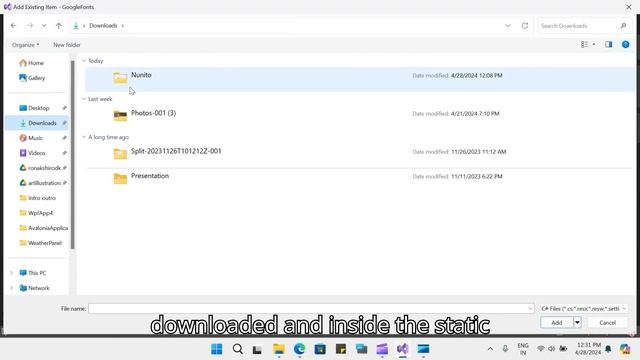Switch to Visual Studio in the taskbar
Image resolution: width=640 pixels, height=360 pixels.
tap(402, 349)
